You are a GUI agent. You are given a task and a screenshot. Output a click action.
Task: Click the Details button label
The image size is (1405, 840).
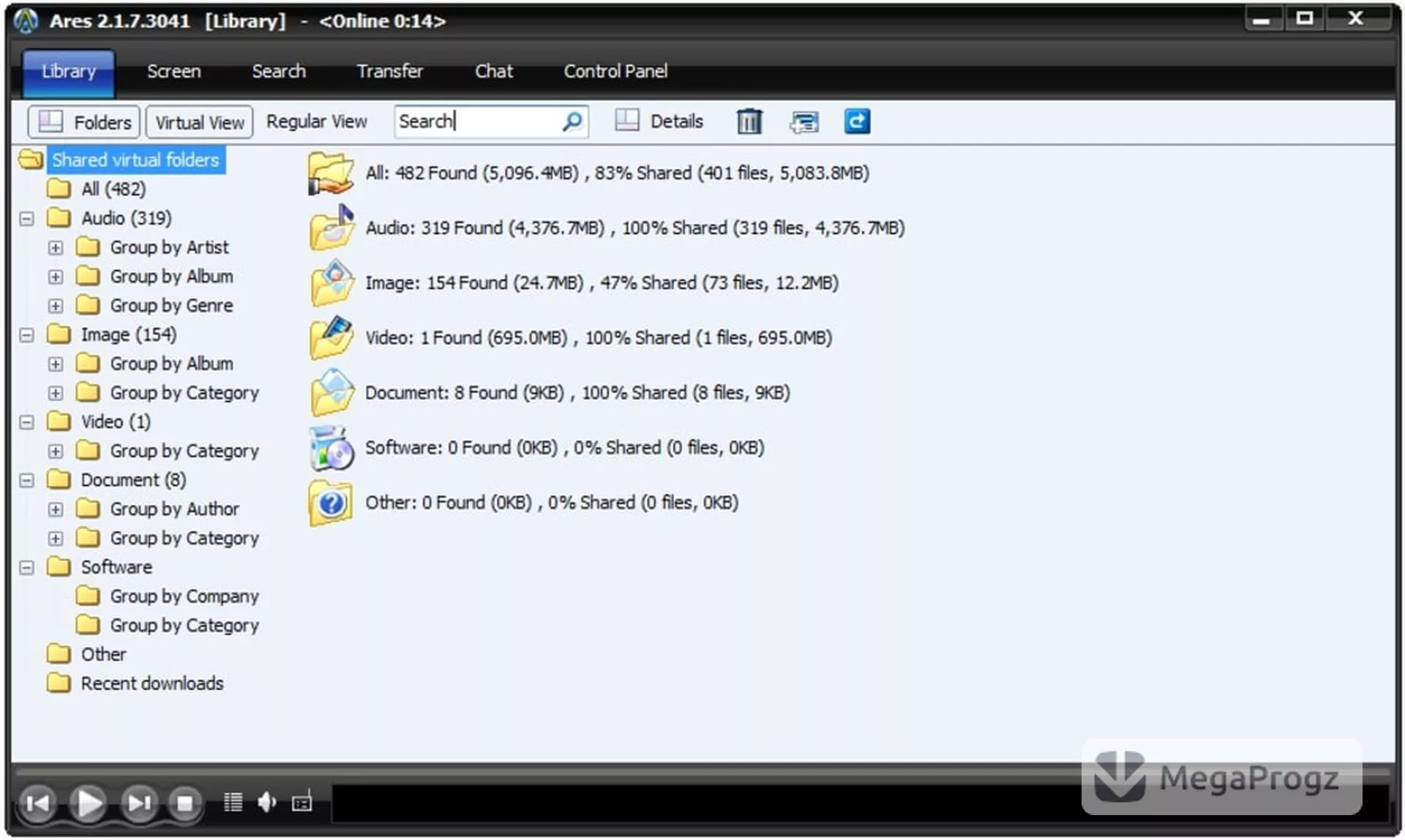676,121
